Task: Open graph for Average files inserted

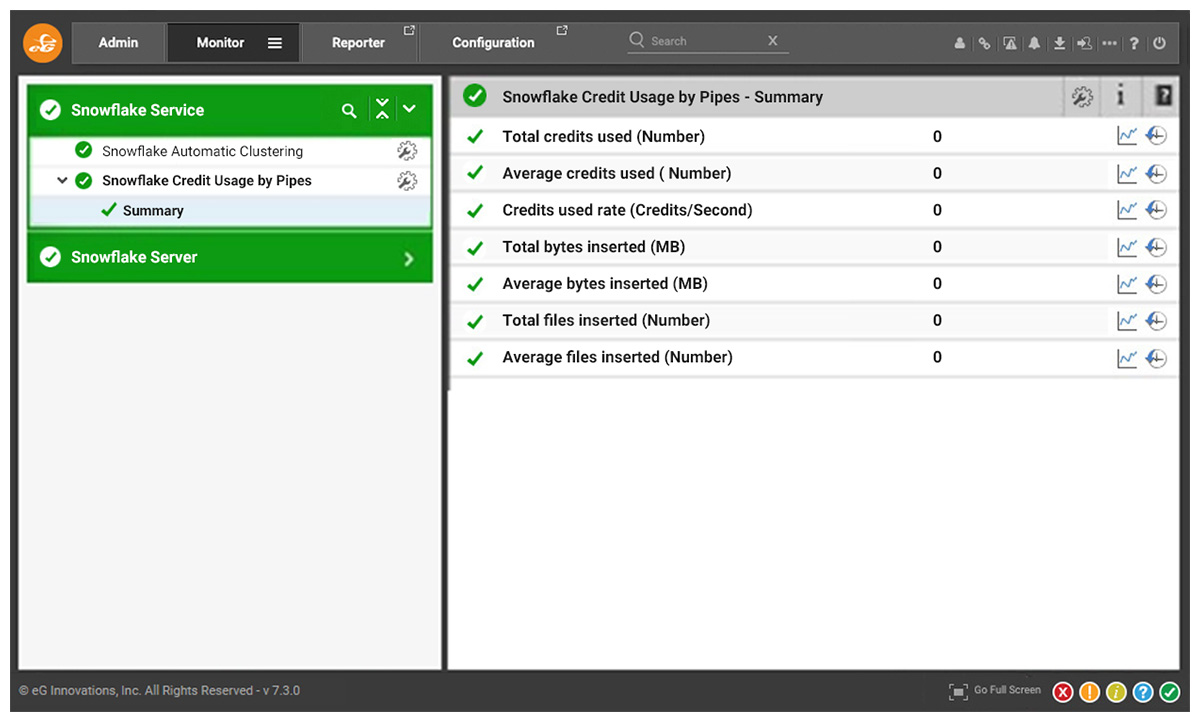Action: [1127, 357]
